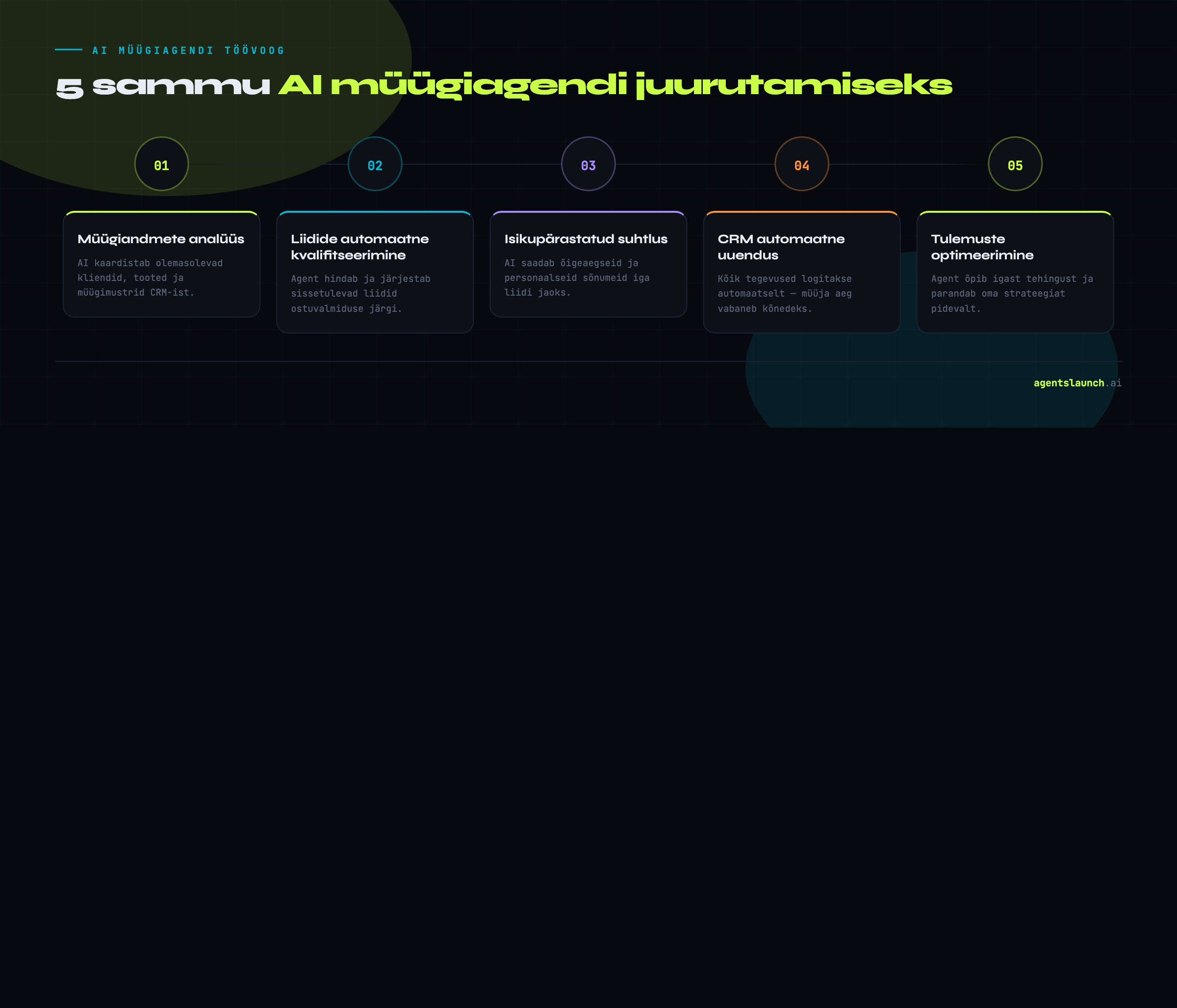The image size is (1177, 1008).
Task: Click the 'AI saadab õigeaegseid' description
Action: pos(577,277)
